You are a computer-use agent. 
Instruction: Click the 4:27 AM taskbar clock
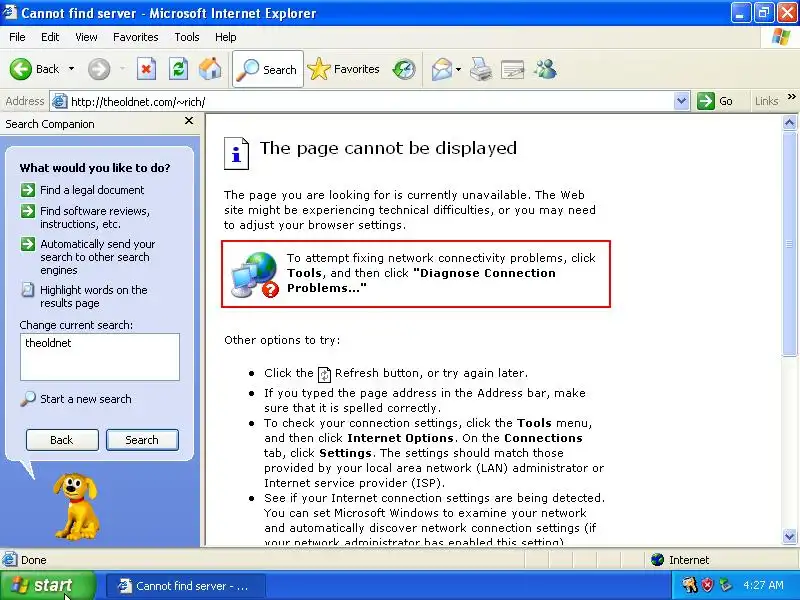click(763, 585)
